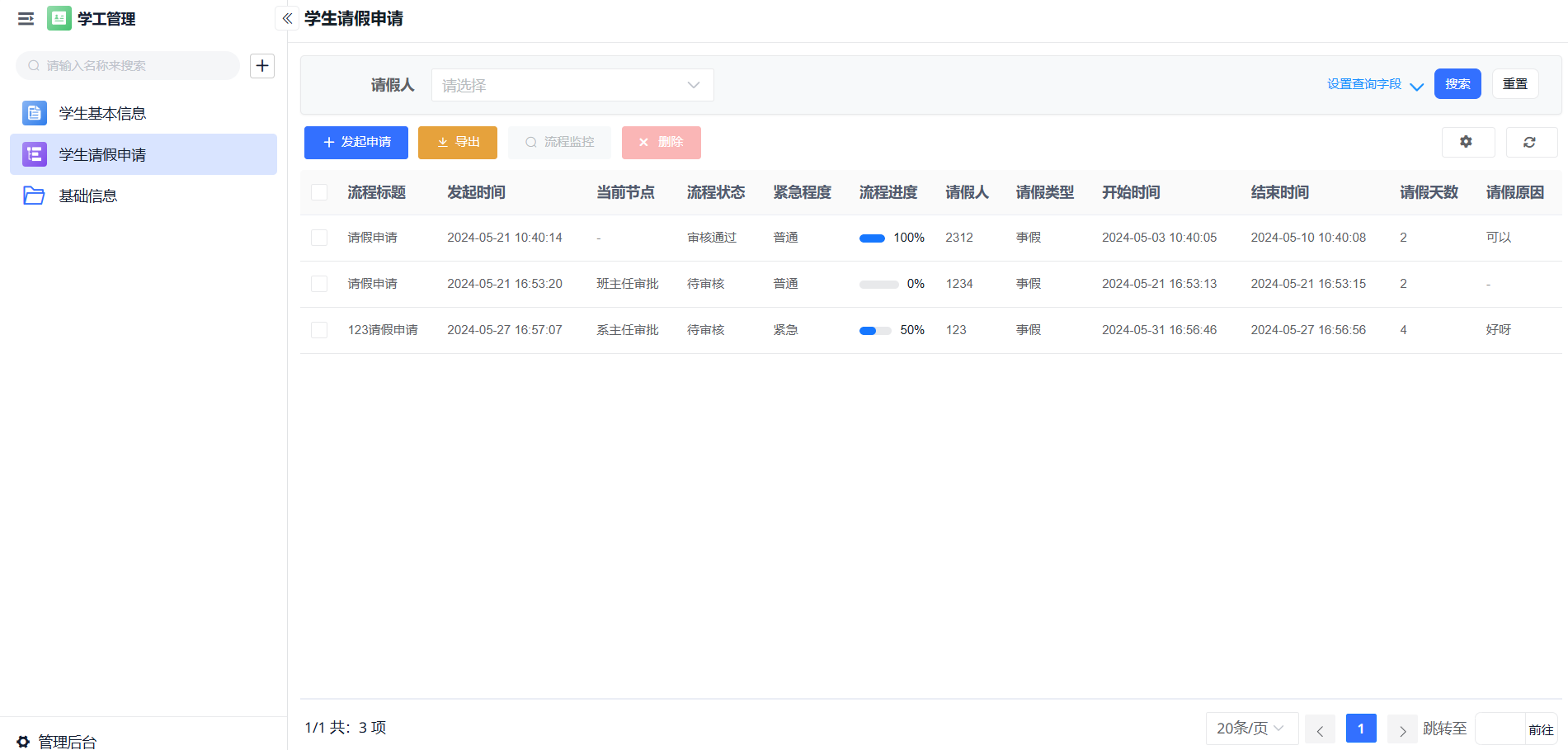Click 审核通过 status cell
Viewport: 1568px width, 750px height.
712,238
